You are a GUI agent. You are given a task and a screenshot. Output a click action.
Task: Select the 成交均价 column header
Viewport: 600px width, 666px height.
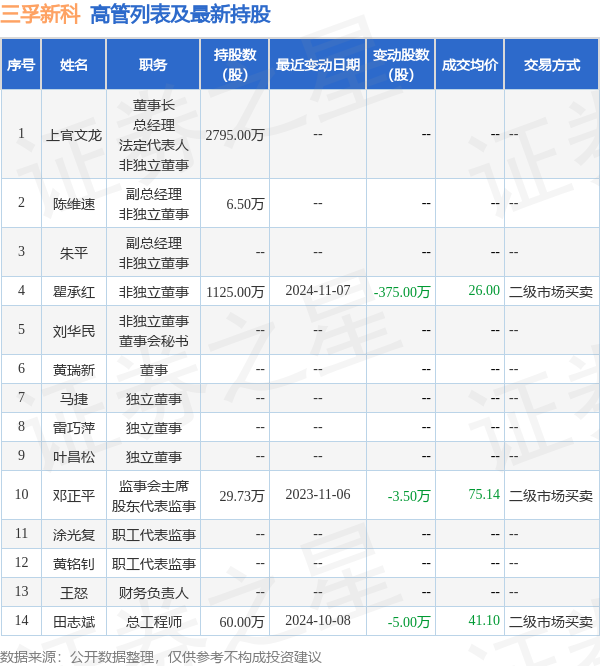[470, 65]
